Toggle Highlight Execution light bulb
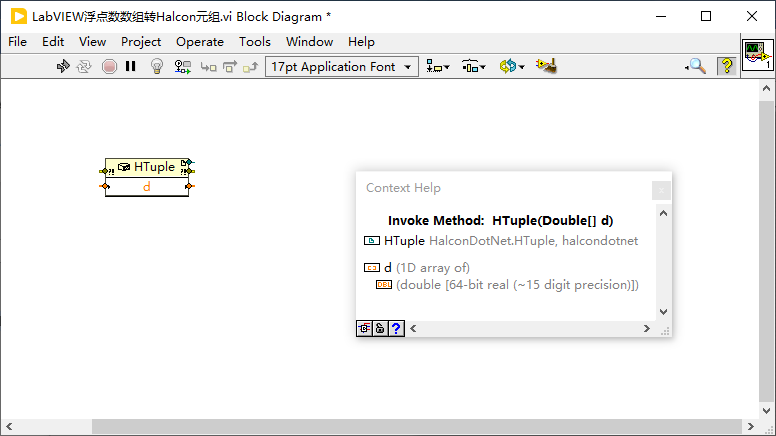Viewport: 776px width, 436px height. pyautogui.click(x=157, y=66)
